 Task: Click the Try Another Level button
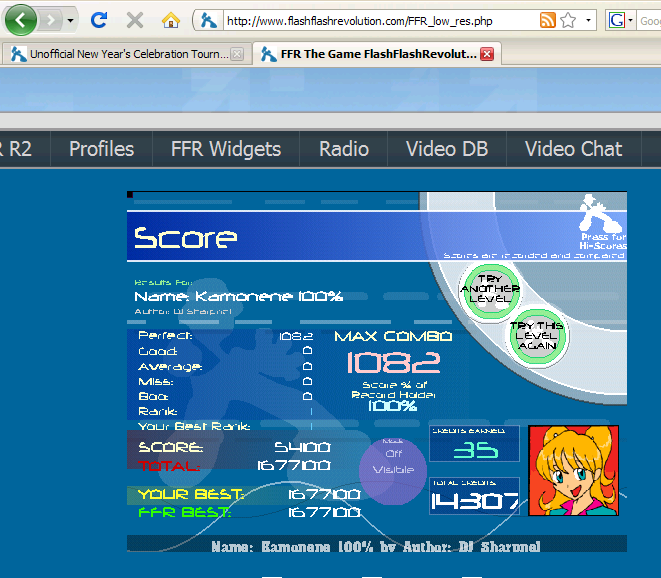click(490, 290)
